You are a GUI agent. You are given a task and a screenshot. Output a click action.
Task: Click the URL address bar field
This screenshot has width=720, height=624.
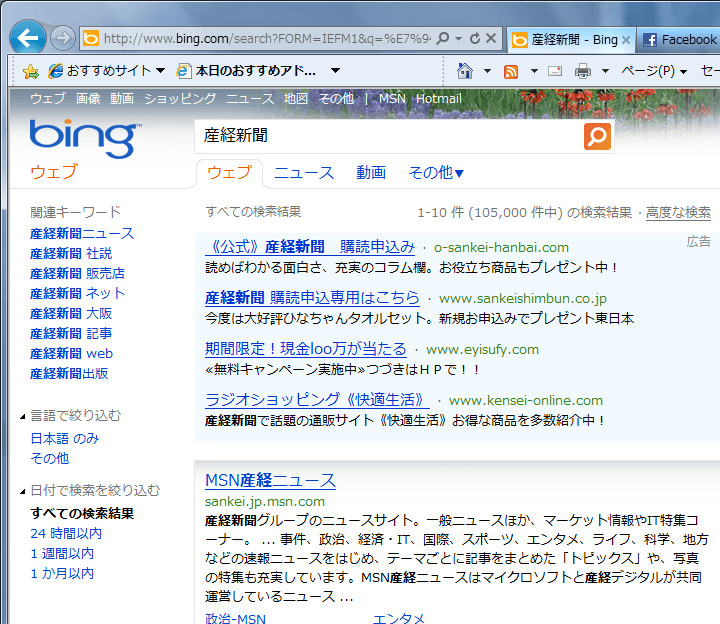(267, 39)
